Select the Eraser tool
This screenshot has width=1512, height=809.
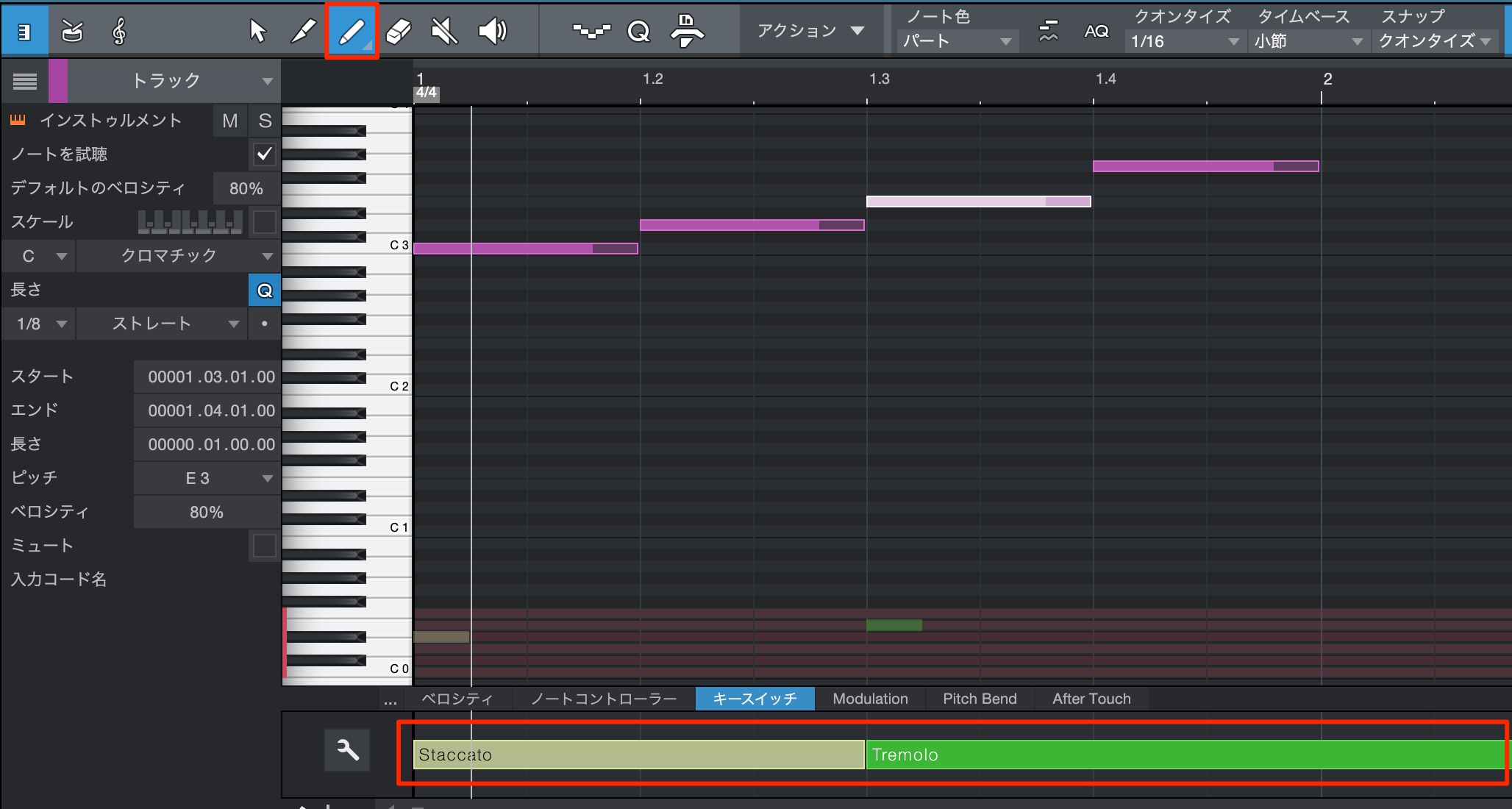398,31
